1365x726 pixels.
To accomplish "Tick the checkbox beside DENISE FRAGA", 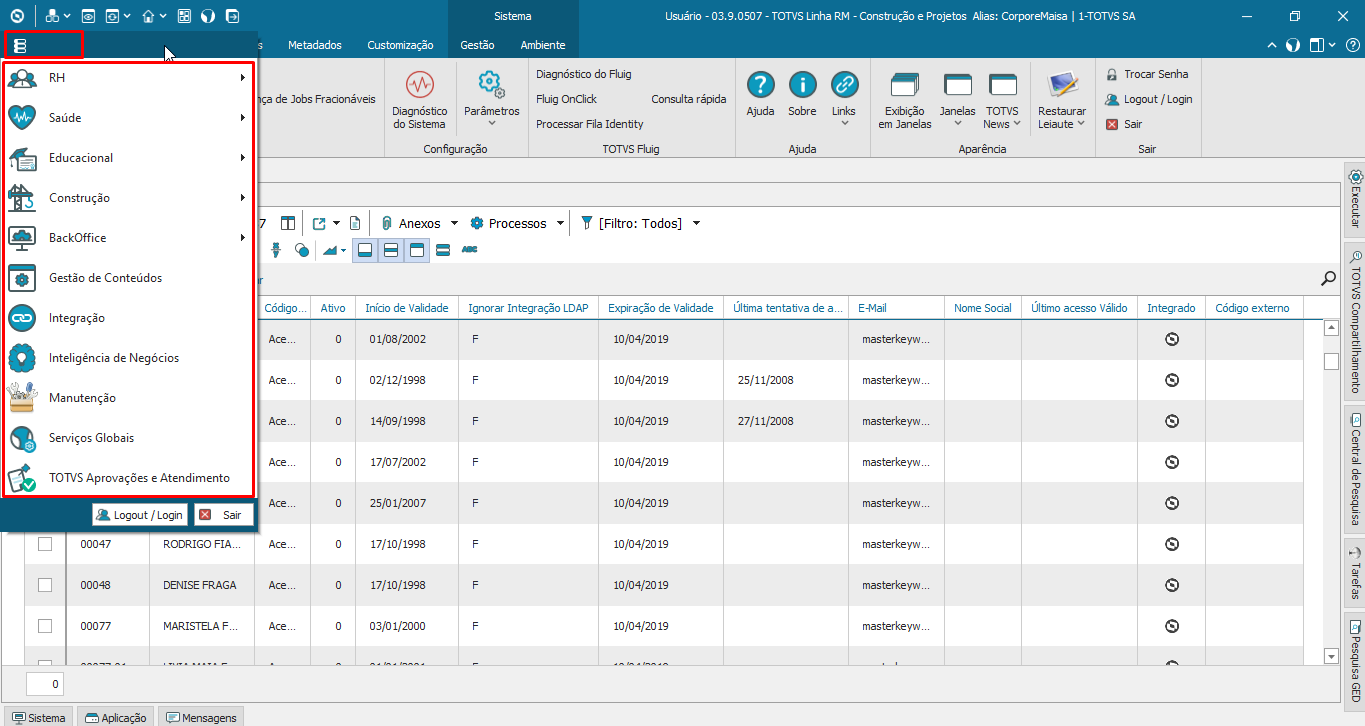I will click(45, 585).
